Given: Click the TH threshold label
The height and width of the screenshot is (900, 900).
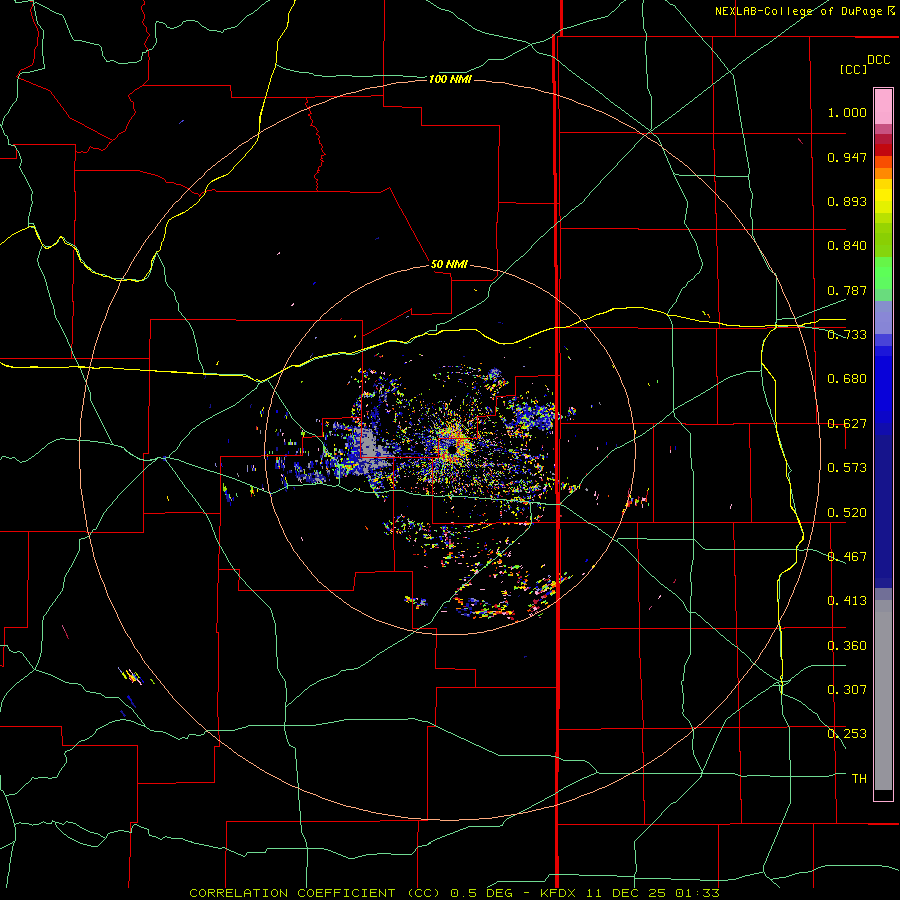Looking at the screenshot, I should click(859, 779).
